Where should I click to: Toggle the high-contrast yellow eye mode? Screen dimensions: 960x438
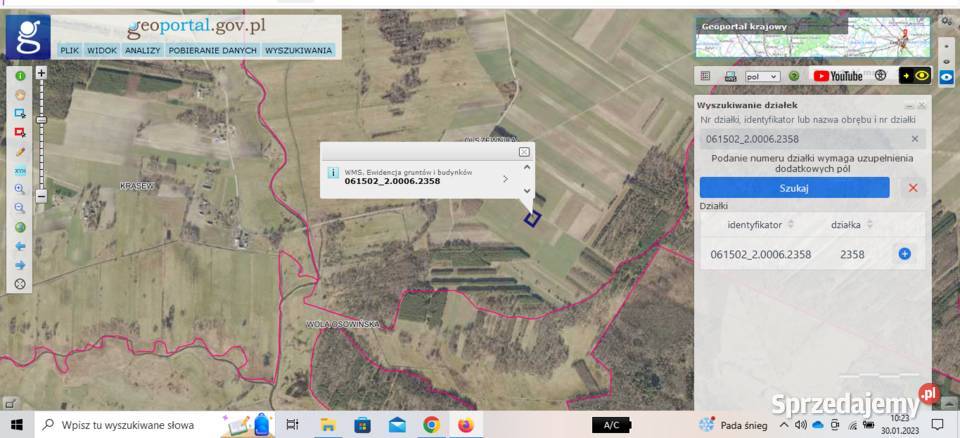(915, 76)
